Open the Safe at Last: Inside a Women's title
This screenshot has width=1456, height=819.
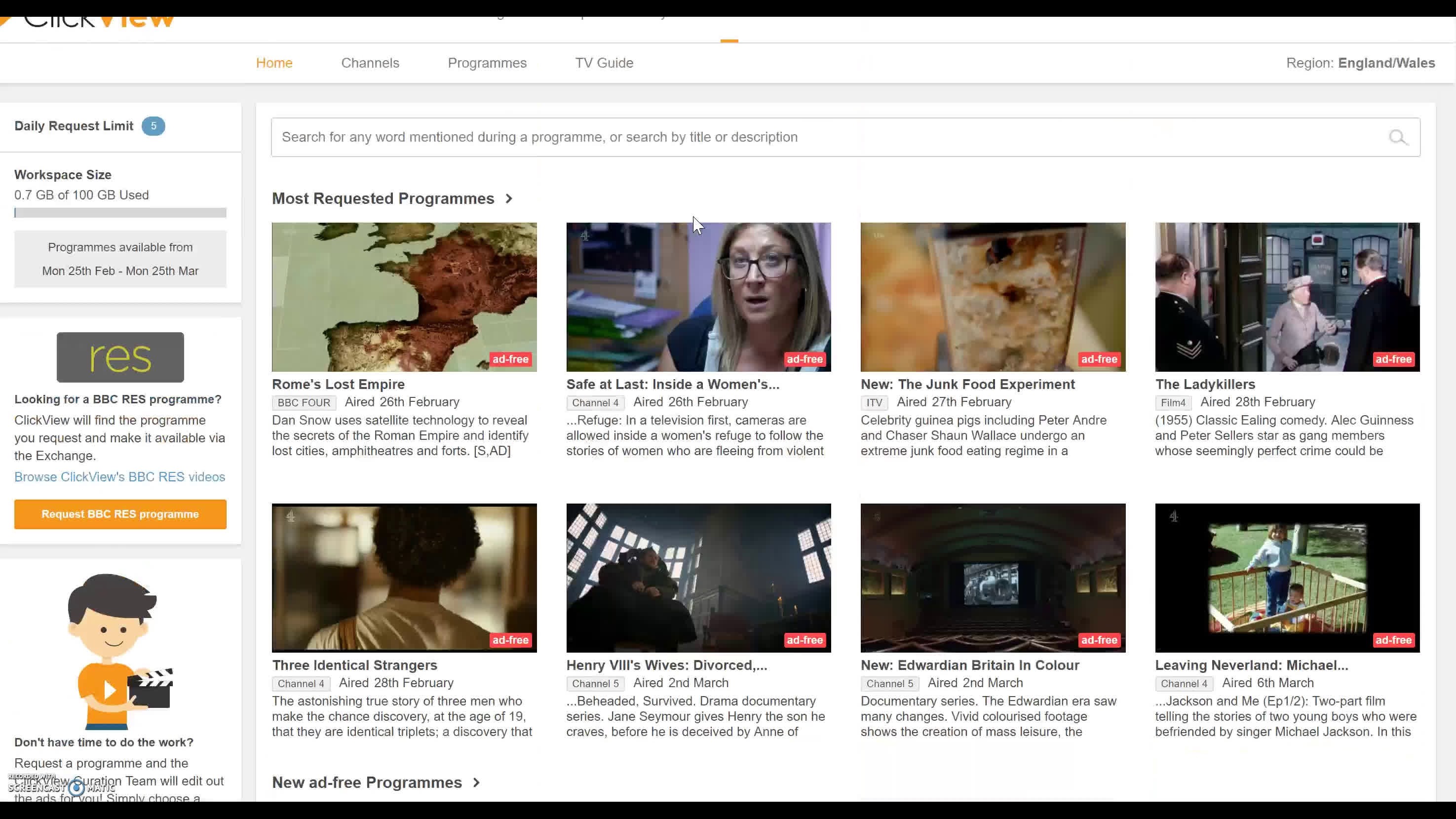pos(673,385)
